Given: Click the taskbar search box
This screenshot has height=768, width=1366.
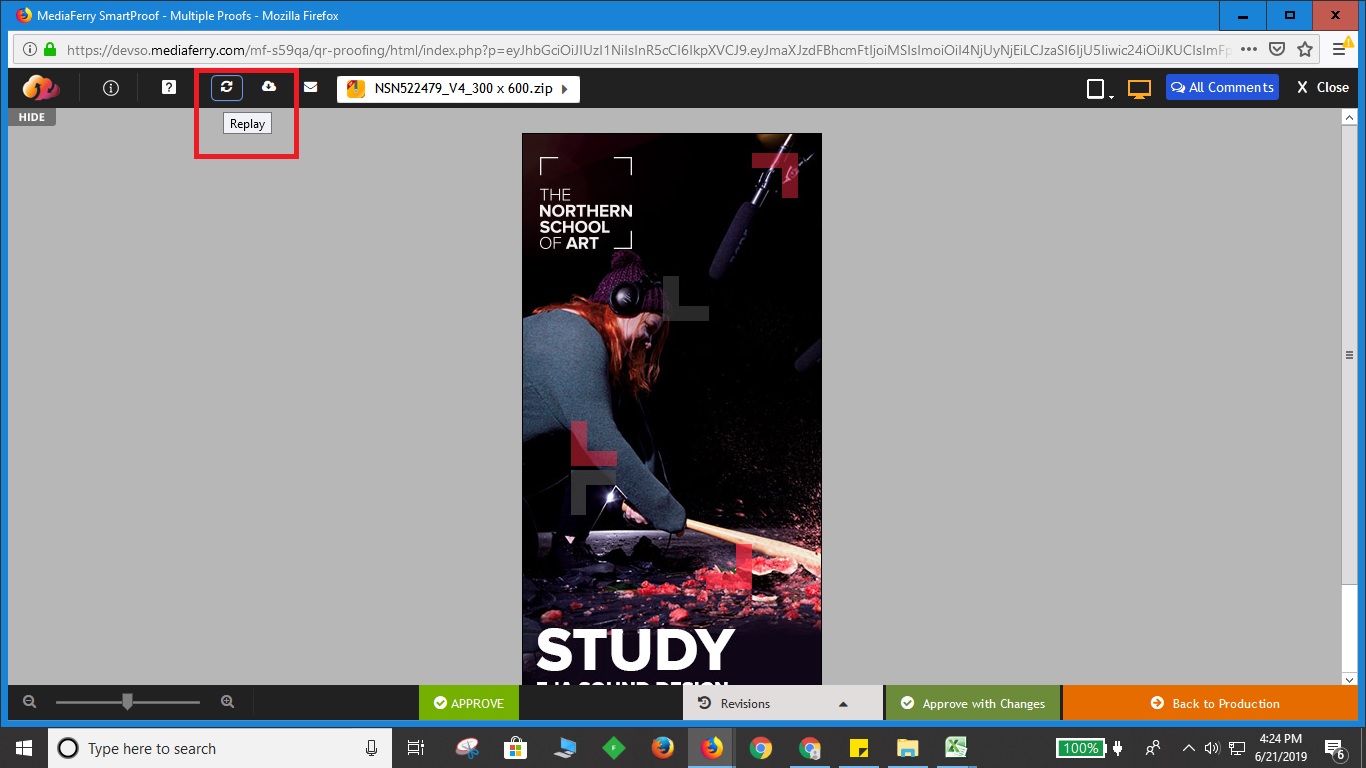Looking at the screenshot, I should [x=220, y=748].
